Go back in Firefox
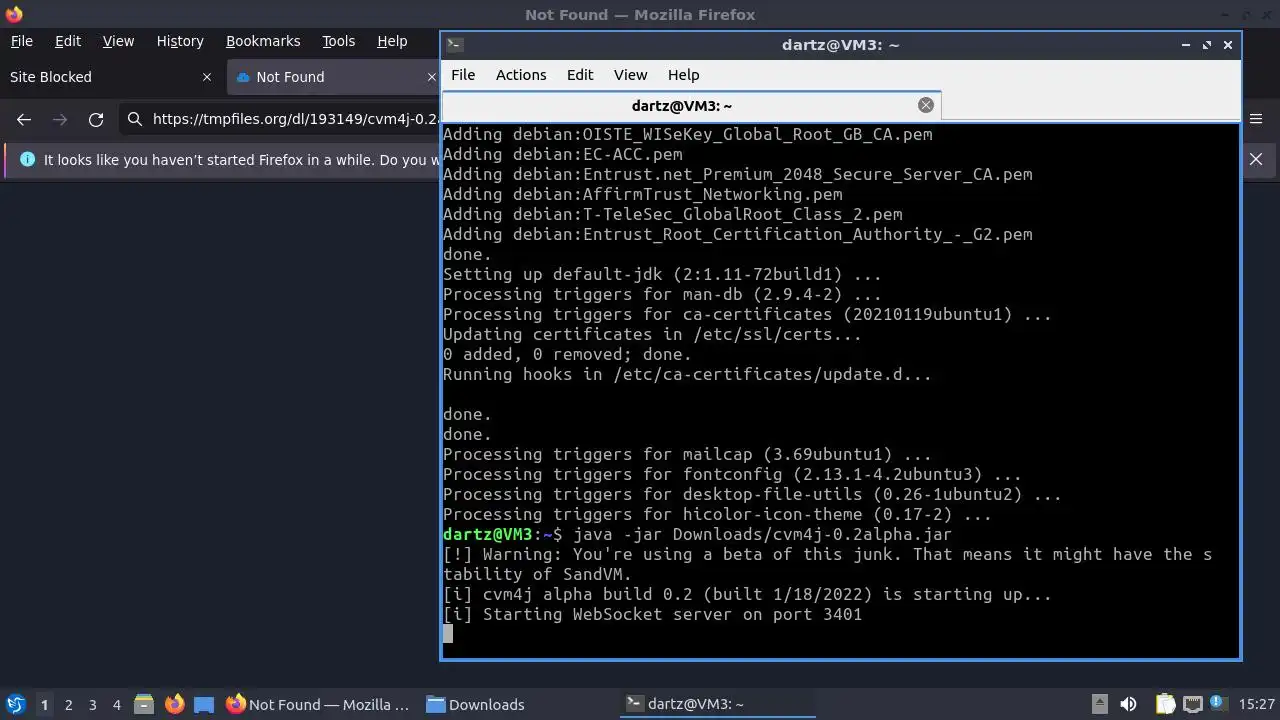The image size is (1280, 720). 24,119
